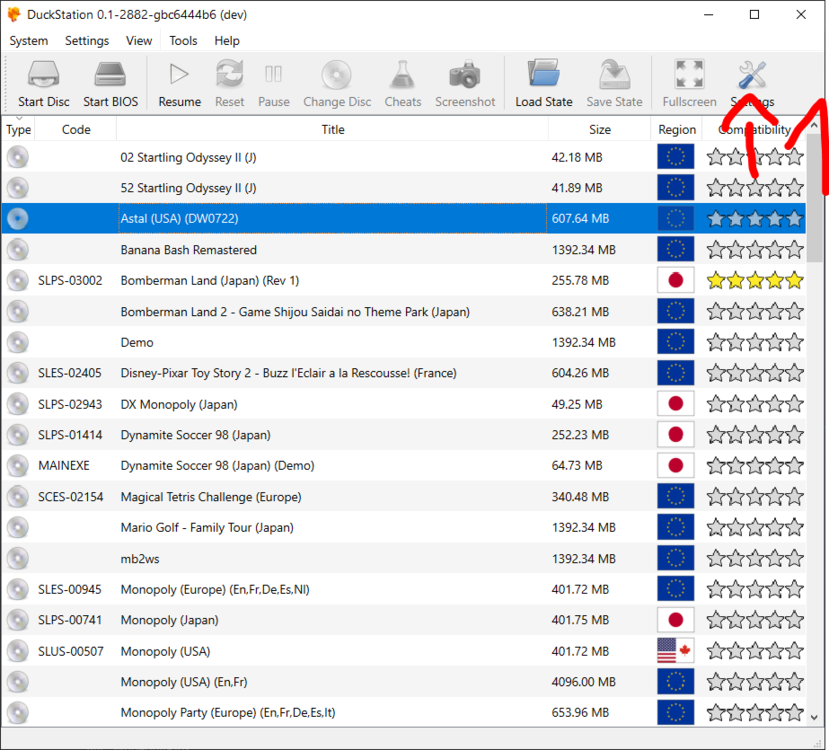829x750 pixels.
Task: Click Japan flag for DX Monopoly
Action: (675, 404)
